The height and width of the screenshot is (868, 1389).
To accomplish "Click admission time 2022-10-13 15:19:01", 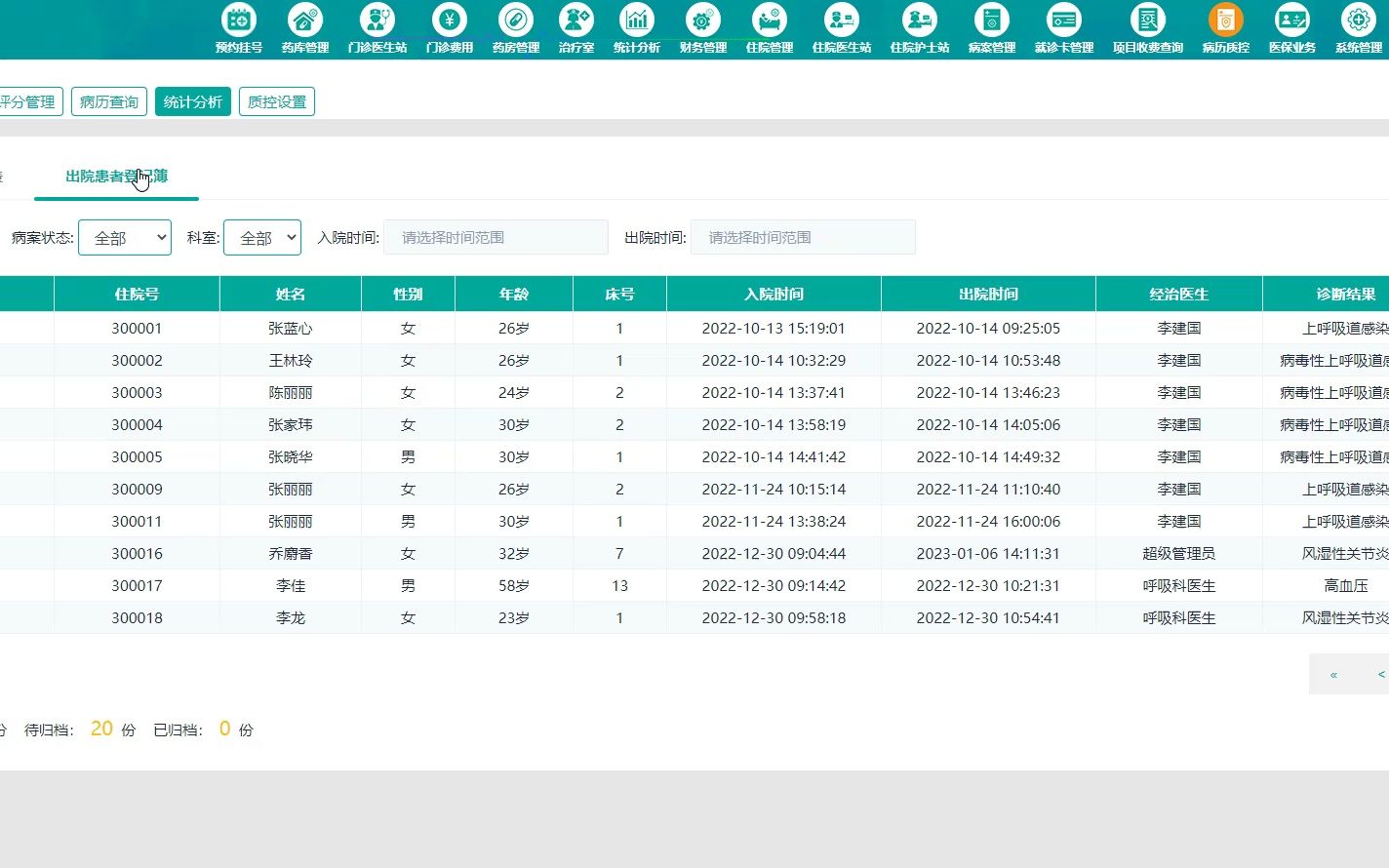I will click(774, 329).
